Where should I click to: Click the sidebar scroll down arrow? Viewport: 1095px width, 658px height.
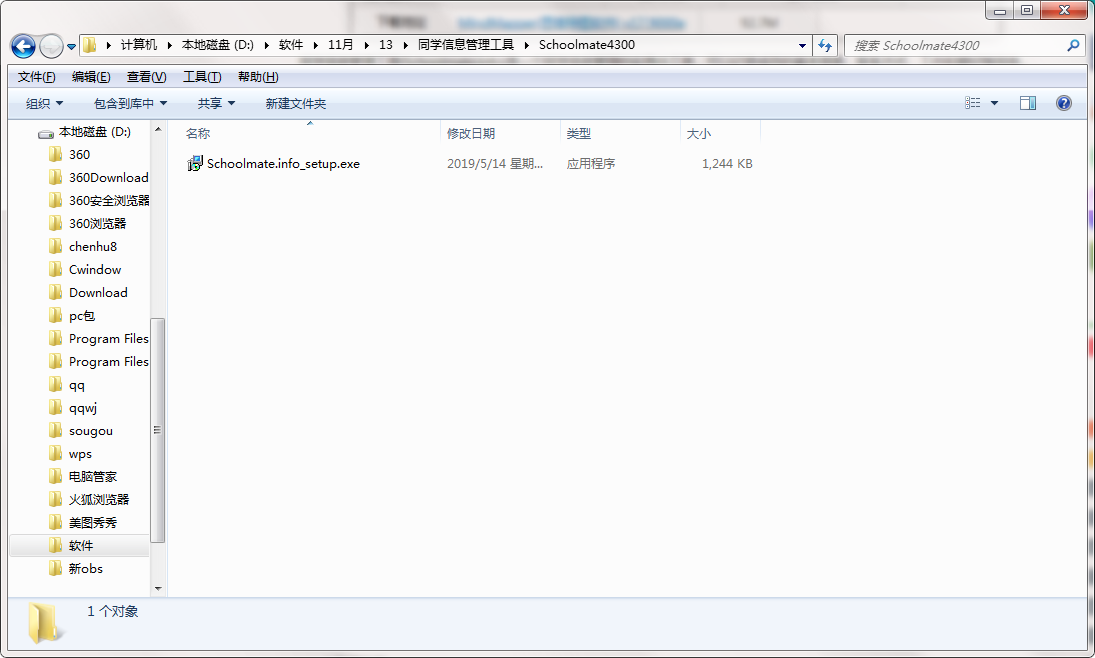pos(157,589)
